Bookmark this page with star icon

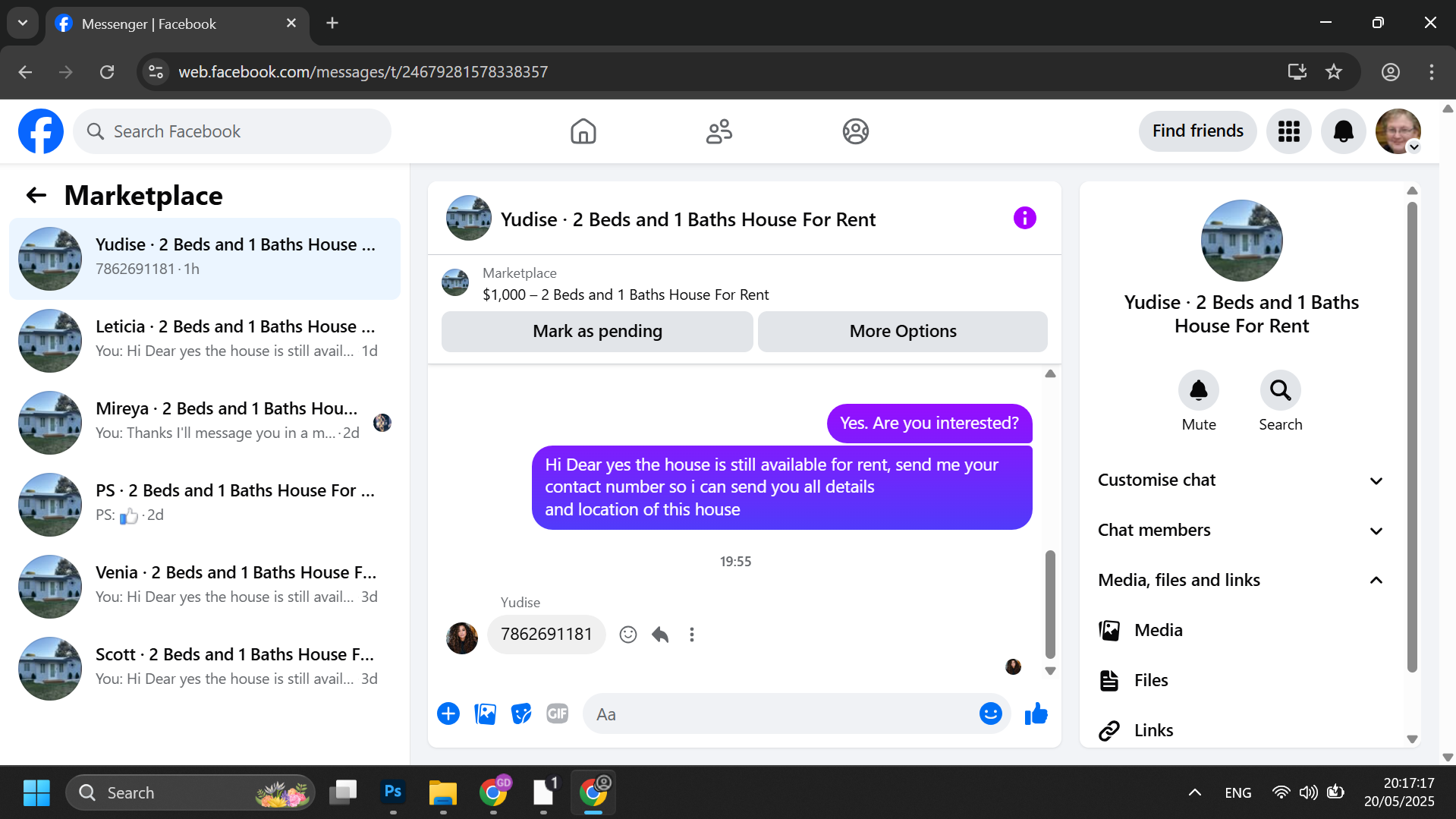[1334, 72]
